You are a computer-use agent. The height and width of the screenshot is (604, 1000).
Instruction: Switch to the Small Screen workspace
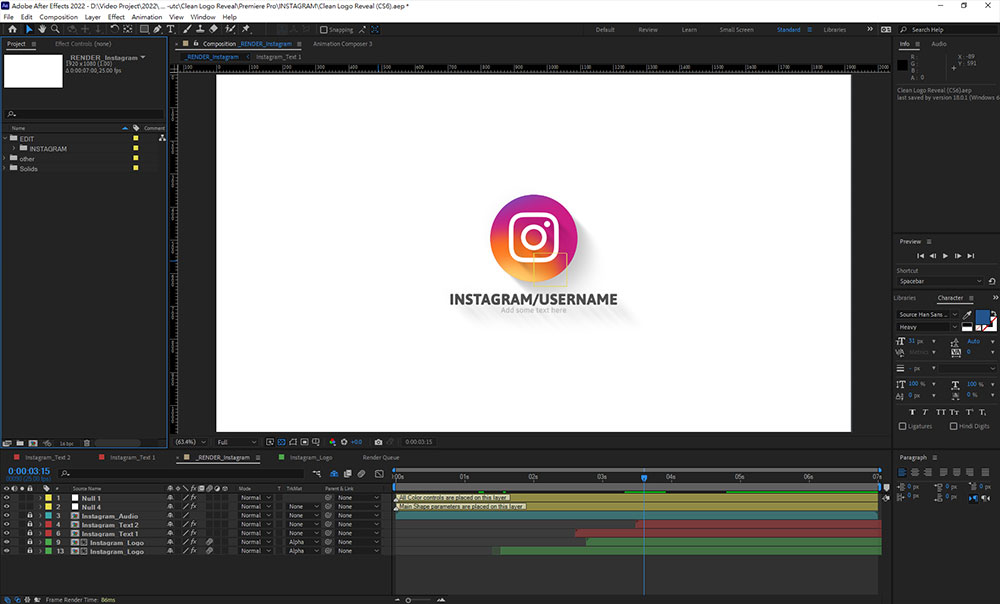(736, 30)
